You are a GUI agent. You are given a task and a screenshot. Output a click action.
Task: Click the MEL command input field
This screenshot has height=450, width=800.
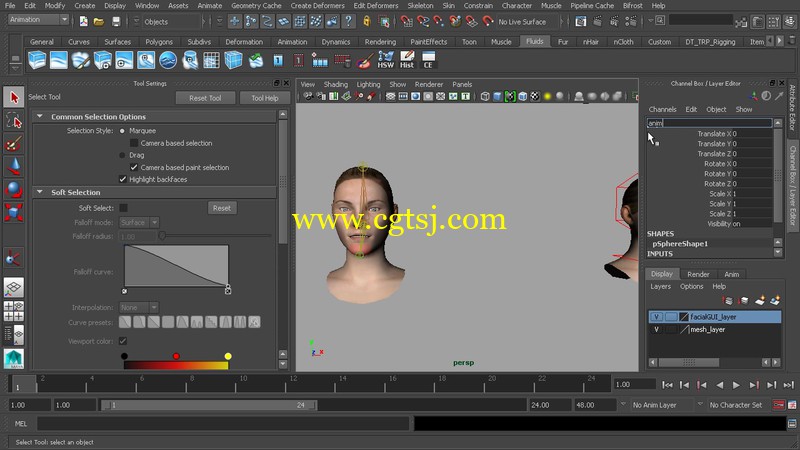pyautogui.click(x=223, y=423)
